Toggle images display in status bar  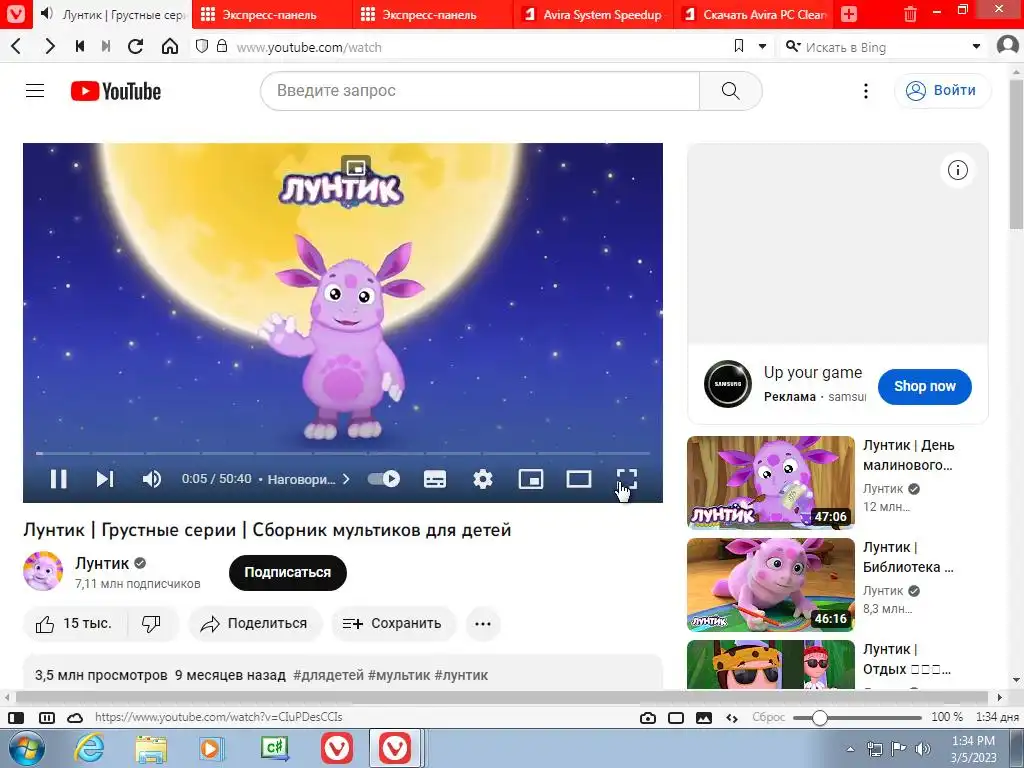pos(704,718)
